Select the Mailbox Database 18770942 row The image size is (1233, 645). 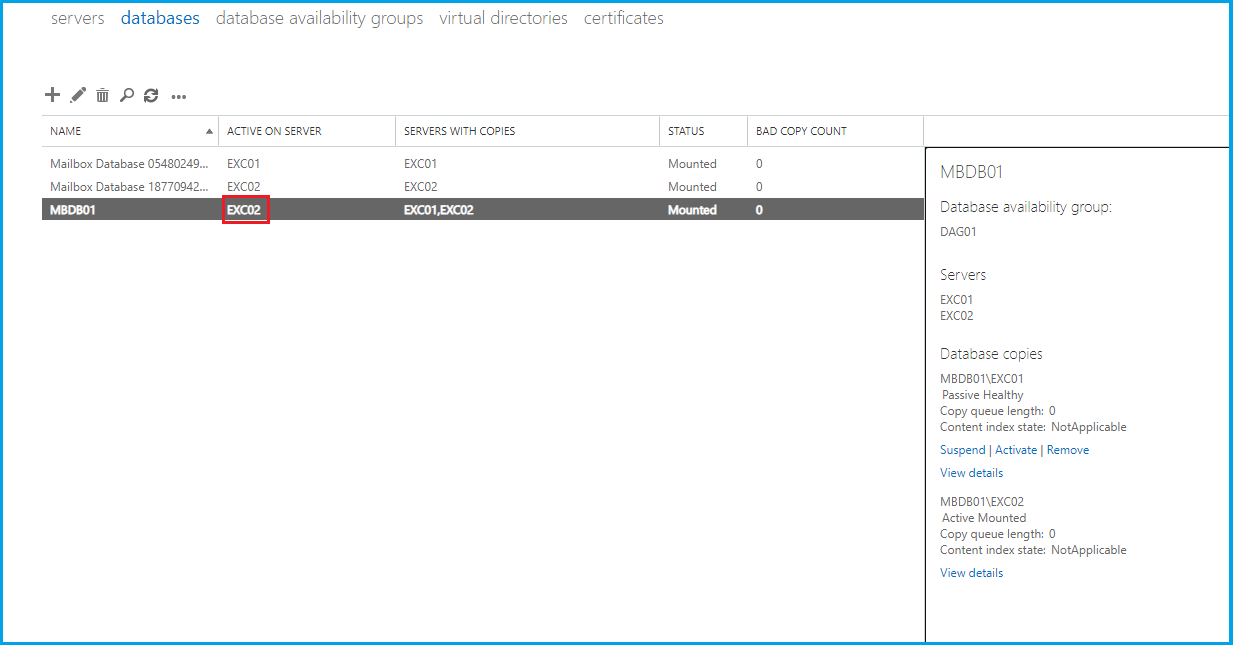pos(129,187)
